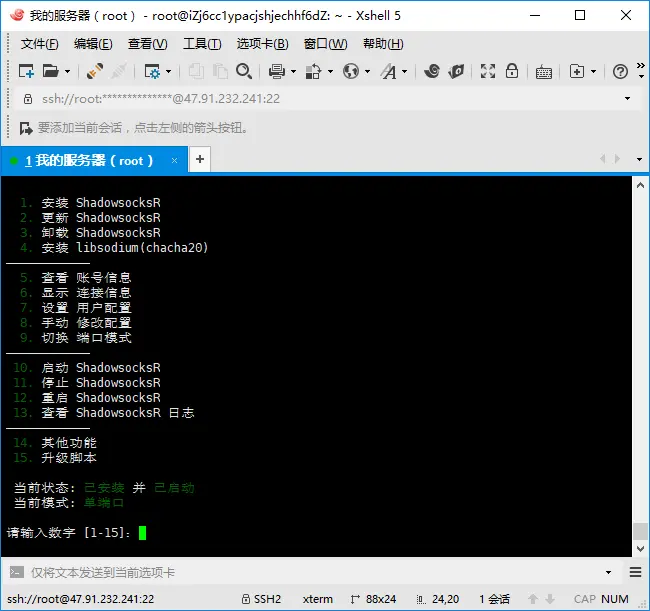Expand the properties gear dropdown arrow
Viewport: 650px width, 611px height.
[x=168, y=72]
